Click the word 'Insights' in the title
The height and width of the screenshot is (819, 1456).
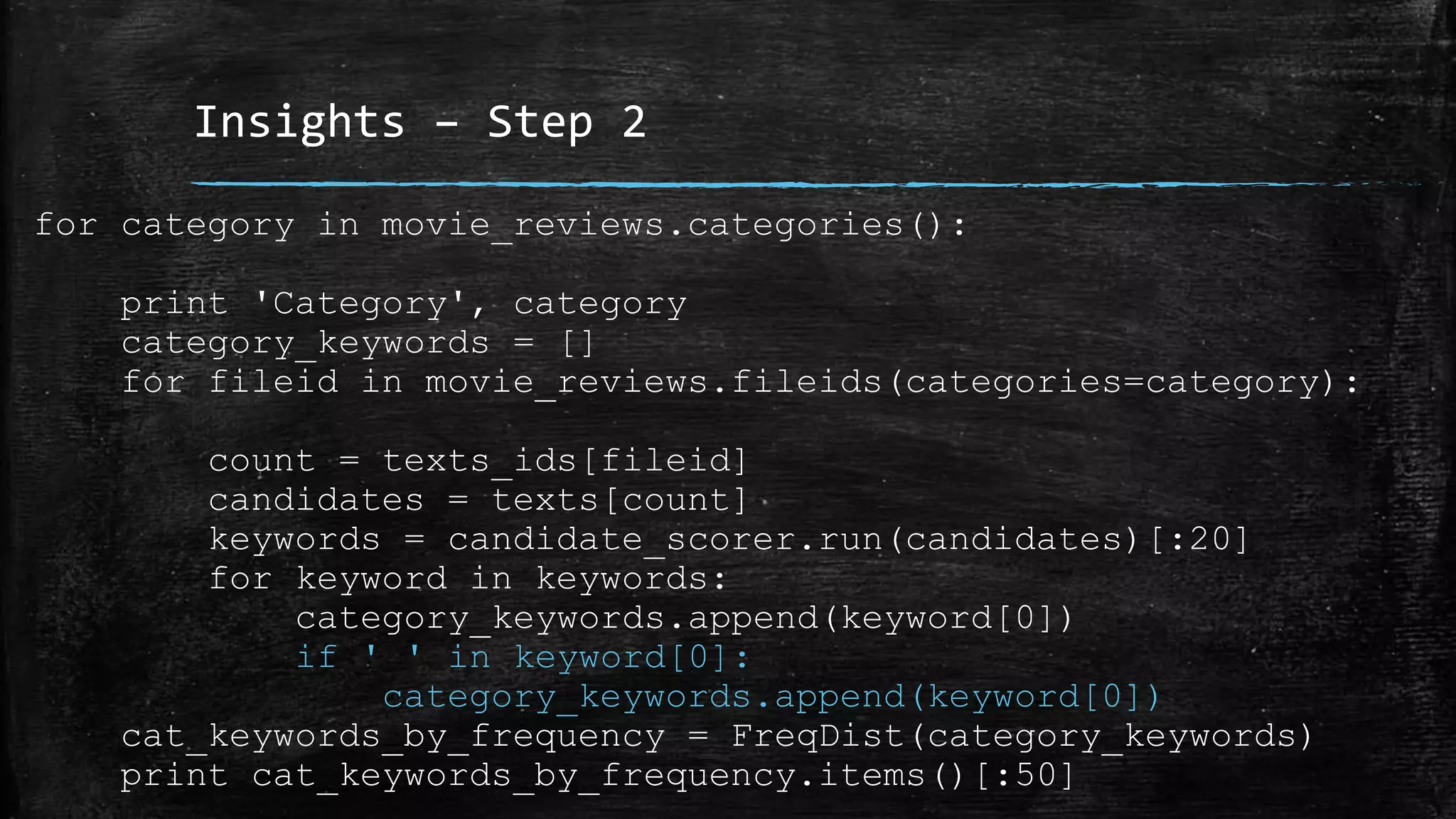tap(299, 122)
